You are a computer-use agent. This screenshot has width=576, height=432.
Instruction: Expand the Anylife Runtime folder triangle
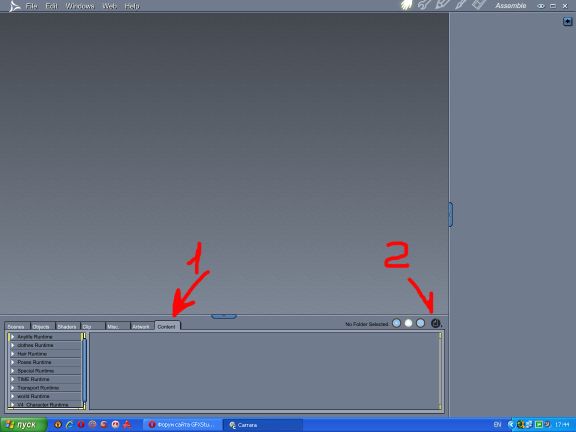tap(13, 336)
